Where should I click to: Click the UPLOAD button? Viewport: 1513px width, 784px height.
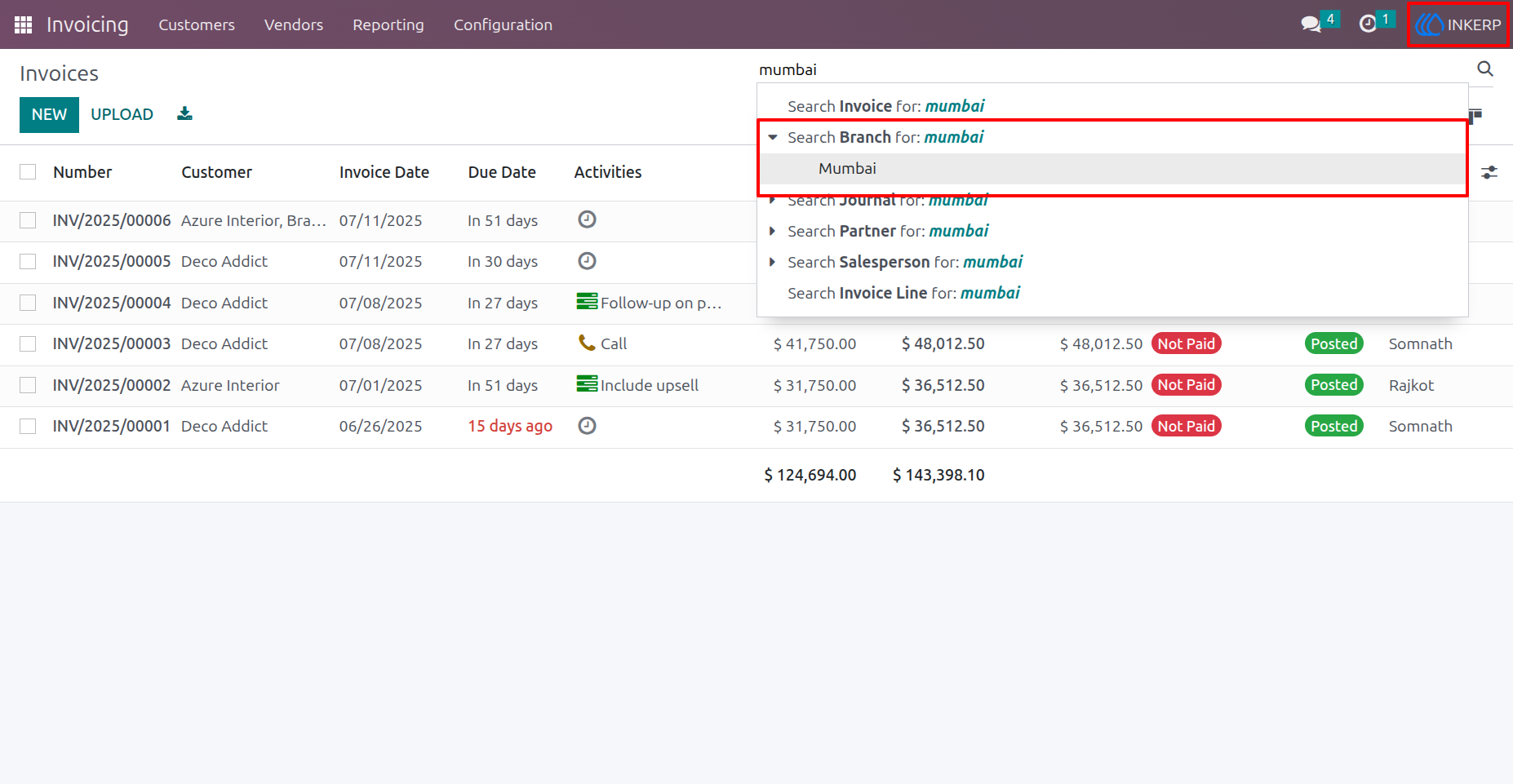point(122,114)
